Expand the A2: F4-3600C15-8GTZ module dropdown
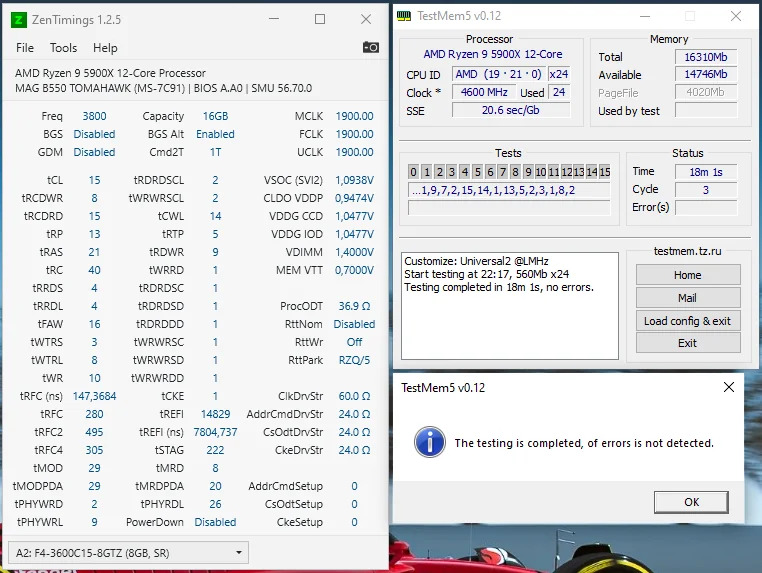 [x=239, y=552]
